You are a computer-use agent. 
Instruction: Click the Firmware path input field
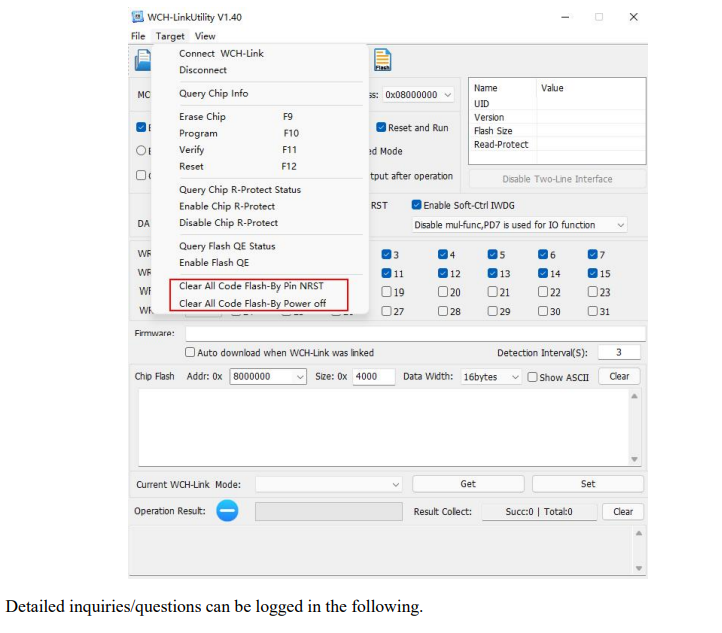tap(415, 333)
